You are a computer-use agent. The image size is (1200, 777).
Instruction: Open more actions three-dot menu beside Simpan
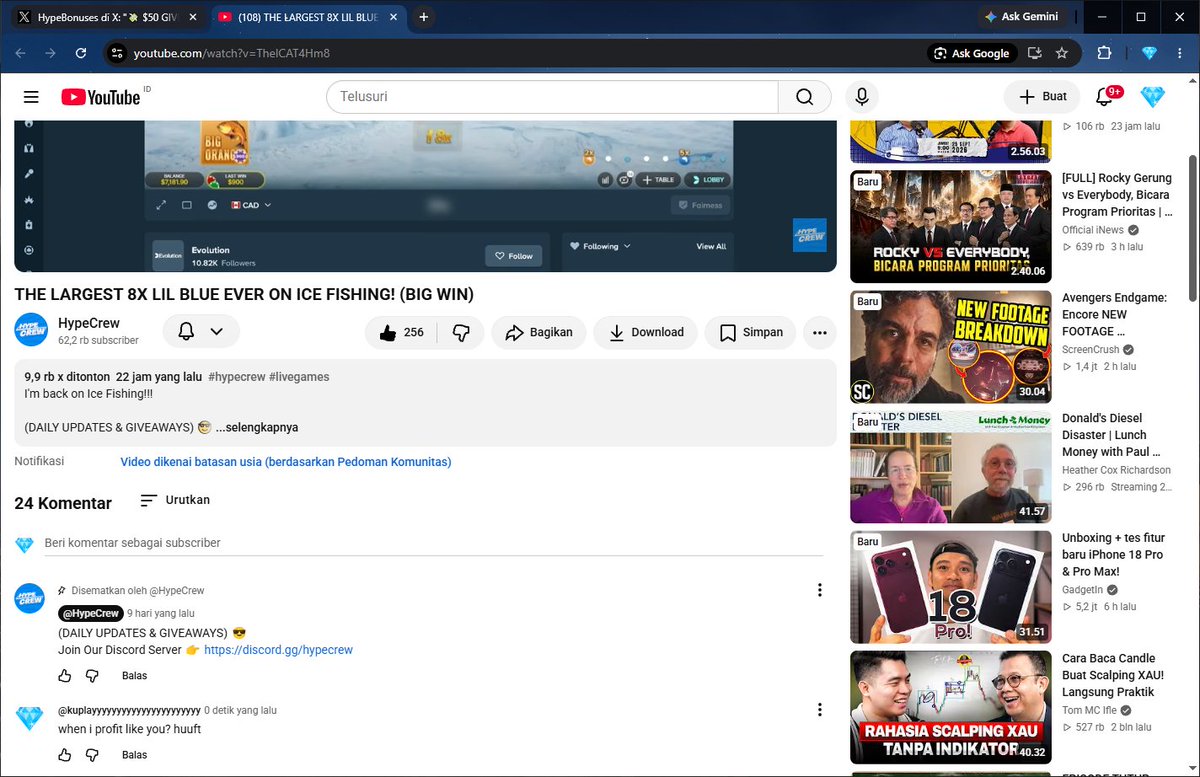click(820, 332)
